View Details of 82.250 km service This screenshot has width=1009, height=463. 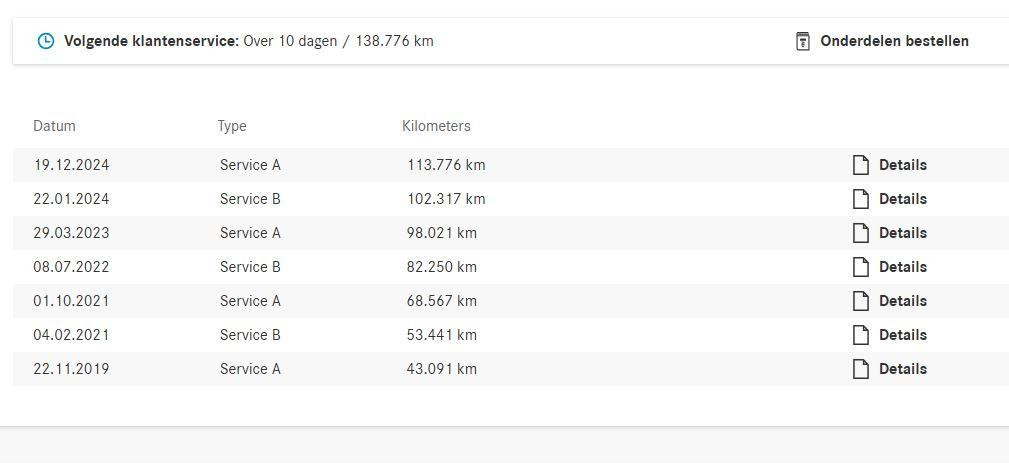[x=903, y=267]
